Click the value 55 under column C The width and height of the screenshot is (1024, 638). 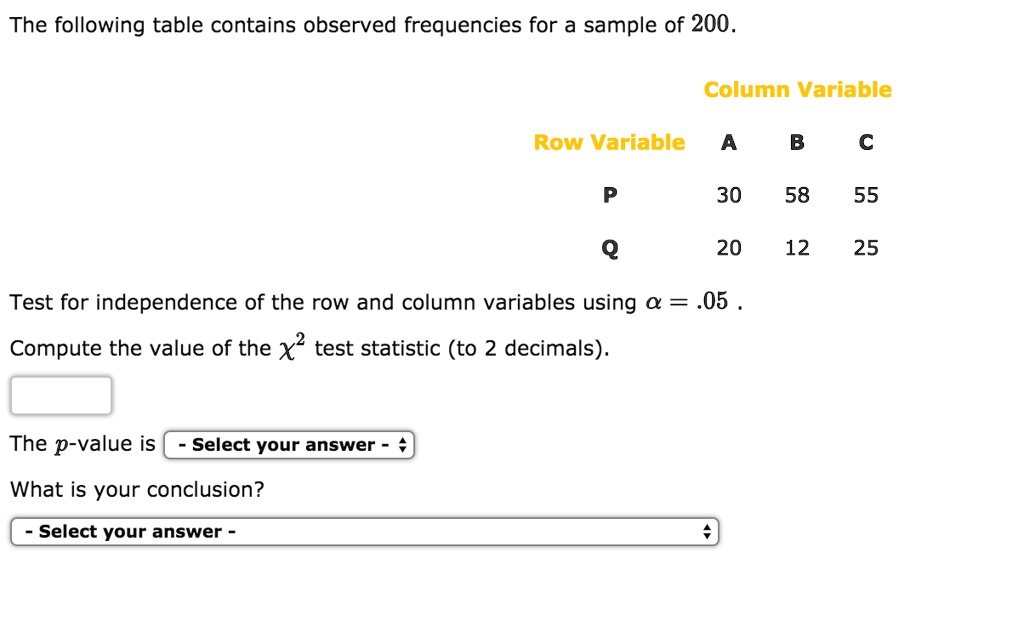click(x=865, y=195)
